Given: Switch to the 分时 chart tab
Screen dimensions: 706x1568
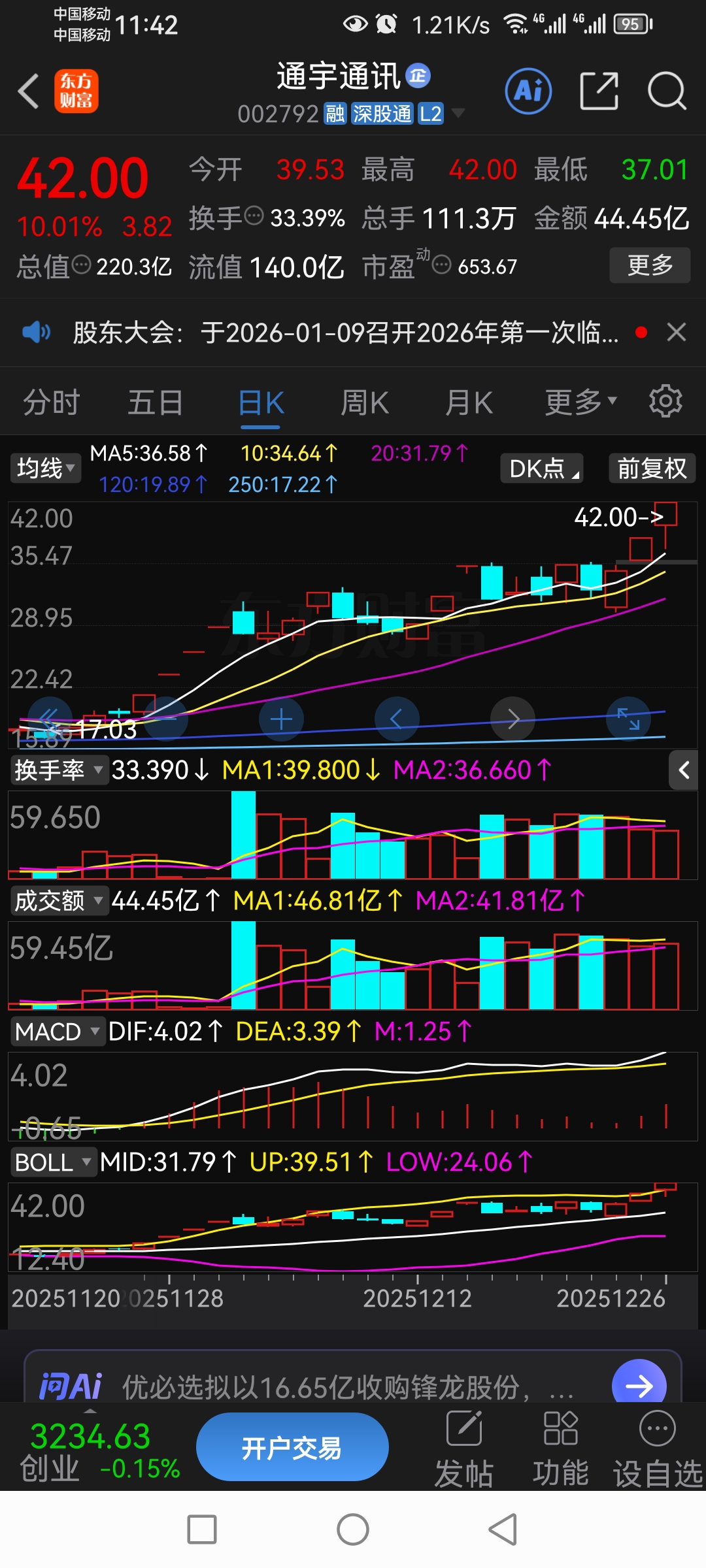Looking at the screenshot, I should (52, 402).
